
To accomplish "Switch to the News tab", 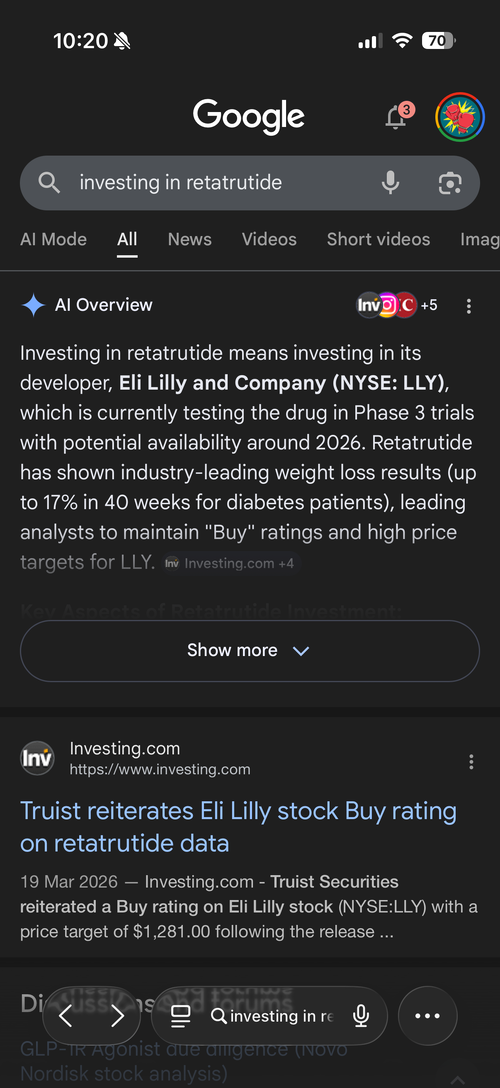I will point(189,239).
